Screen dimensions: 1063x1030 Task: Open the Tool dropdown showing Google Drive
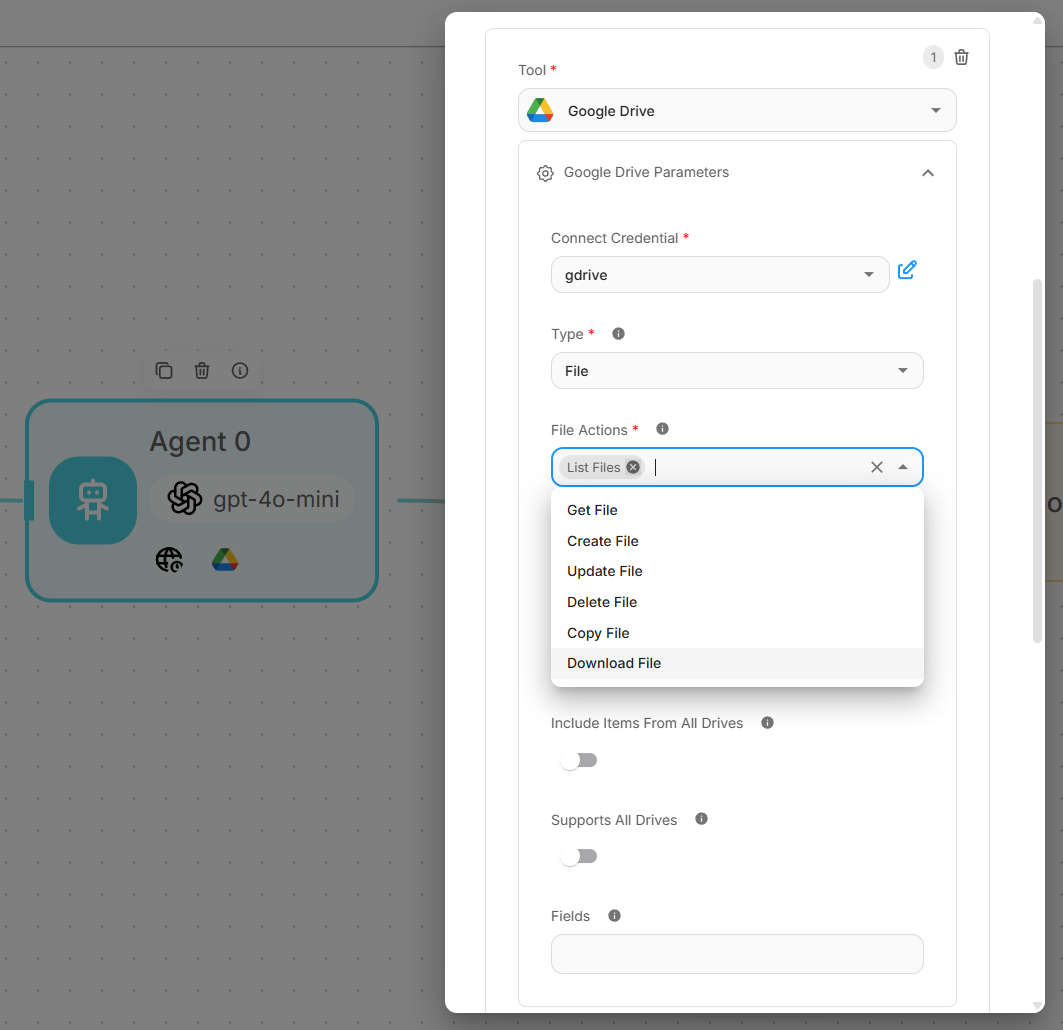pyautogui.click(x=737, y=111)
